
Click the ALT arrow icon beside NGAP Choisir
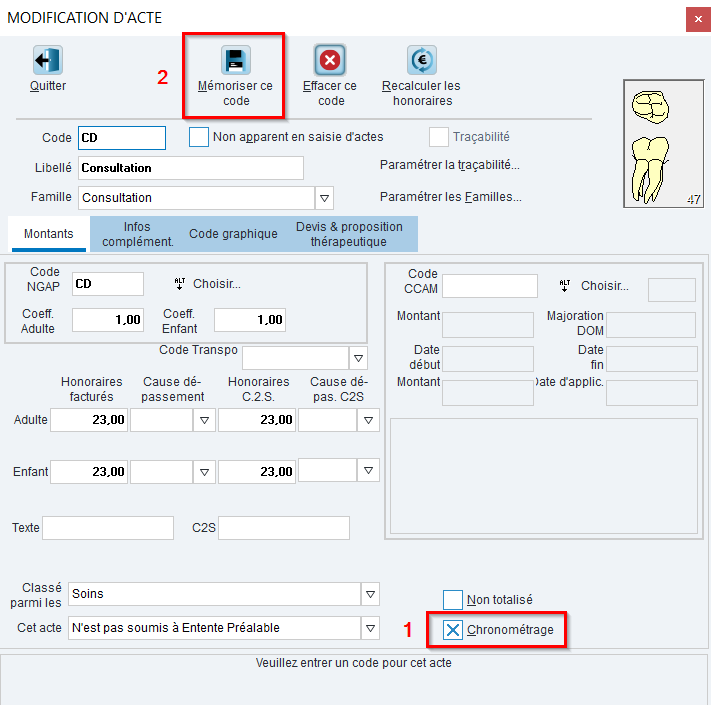pyautogui.click(x=180, y=284)
